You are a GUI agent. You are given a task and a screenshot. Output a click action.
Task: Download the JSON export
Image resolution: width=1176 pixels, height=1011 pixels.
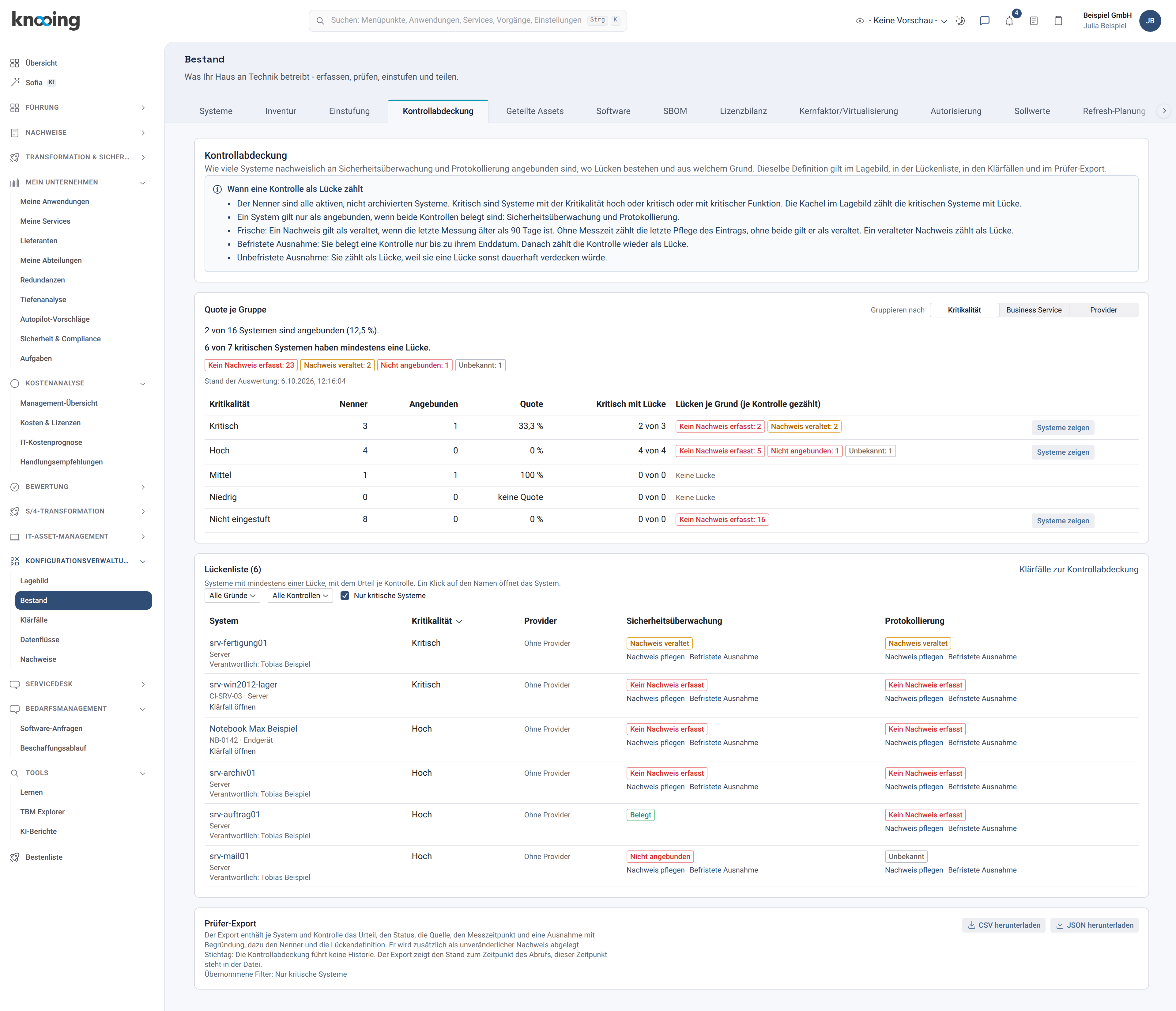[x=1094, y=925]
